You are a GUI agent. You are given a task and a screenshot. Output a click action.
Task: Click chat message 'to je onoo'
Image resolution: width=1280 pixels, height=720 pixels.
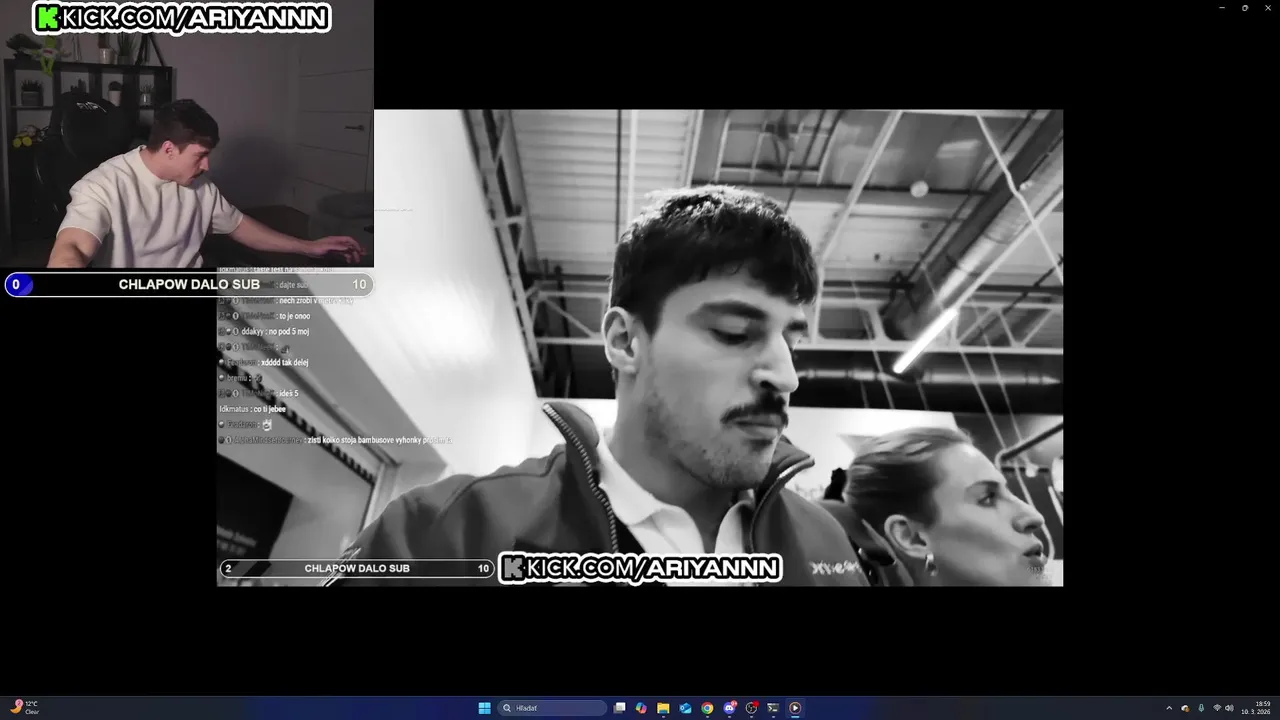294,316
